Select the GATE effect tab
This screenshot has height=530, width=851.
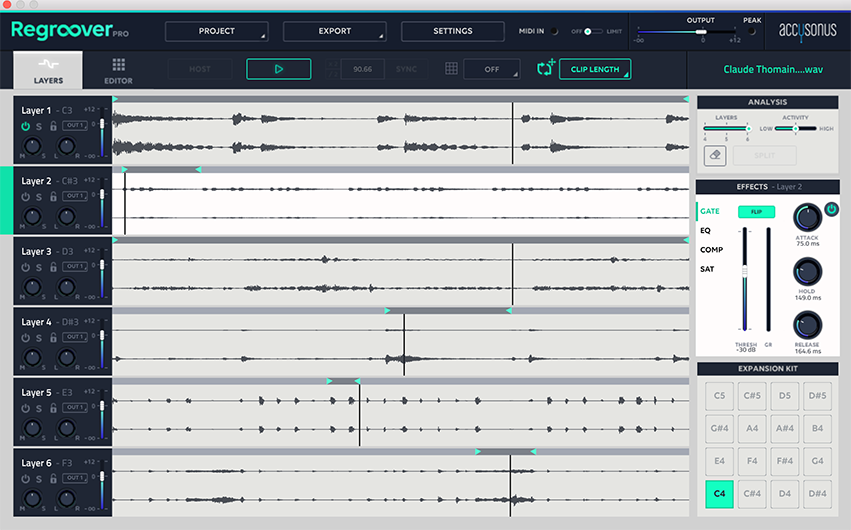[x=710, y=211]
